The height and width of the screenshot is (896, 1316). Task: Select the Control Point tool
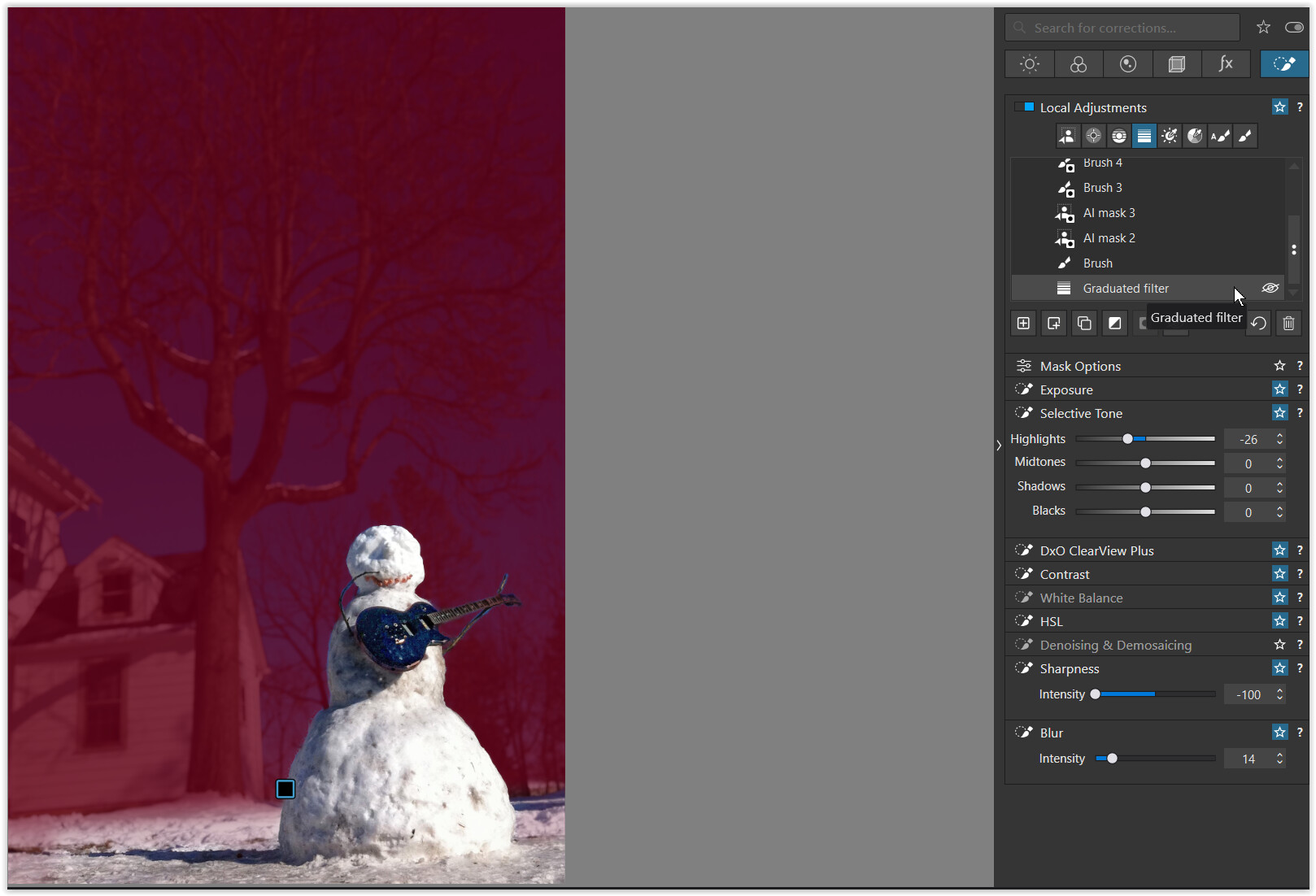tap(1093, 137)
